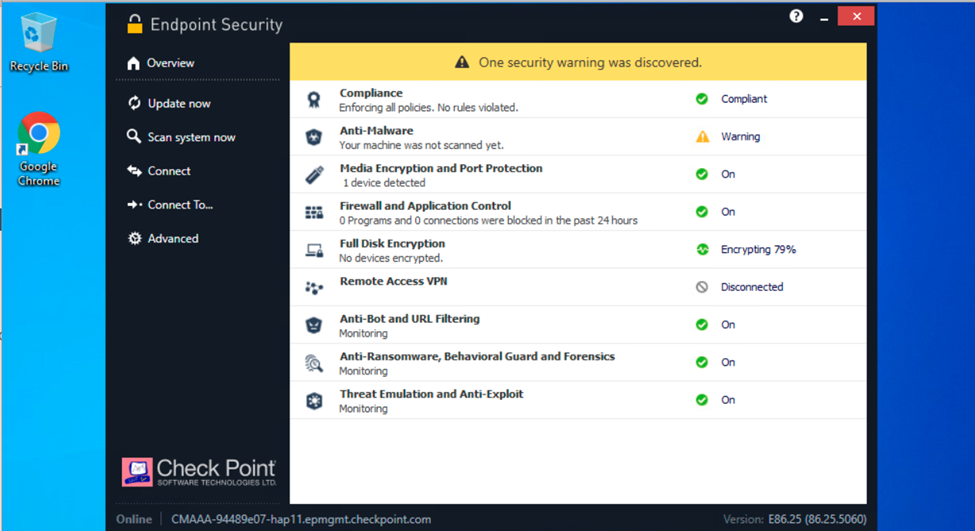975x531 pixels.
Task: Click the green check for Anti-Bot status
Action: [x=702, y=325]
